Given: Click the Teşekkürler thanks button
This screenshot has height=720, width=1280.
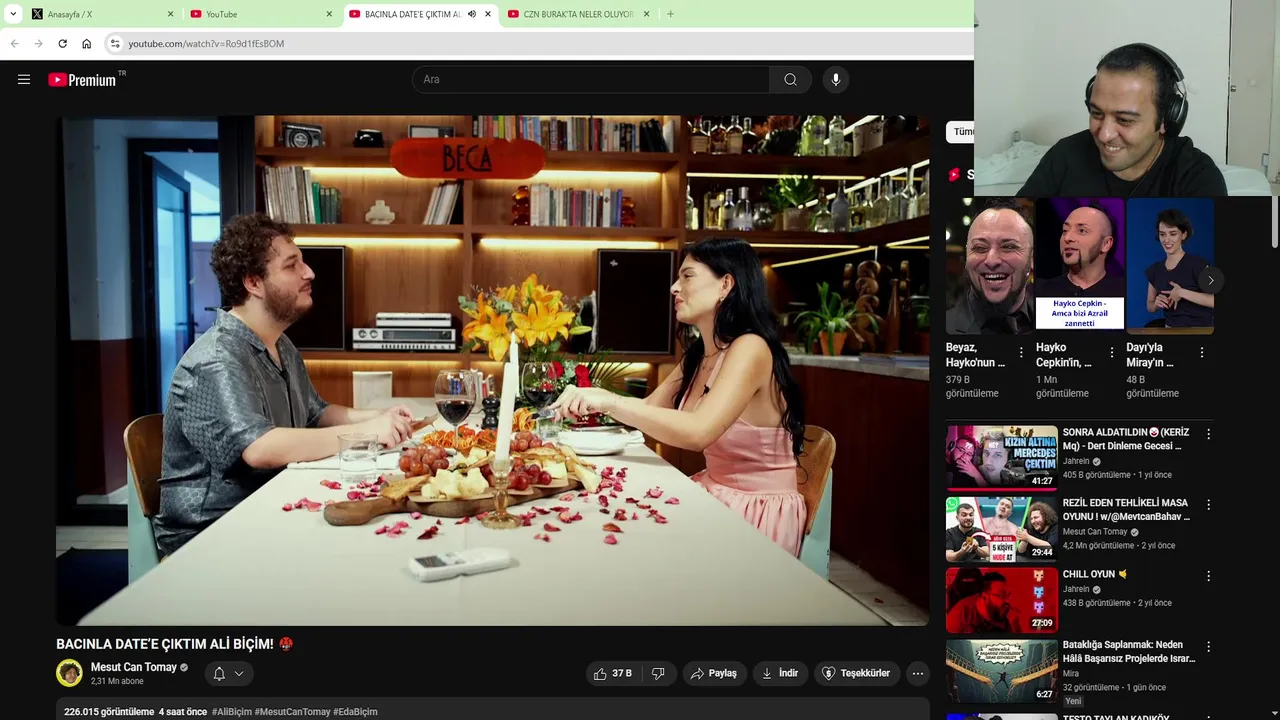Looking at the screenshot, I should pyautogui.click(x=856, y=674).
